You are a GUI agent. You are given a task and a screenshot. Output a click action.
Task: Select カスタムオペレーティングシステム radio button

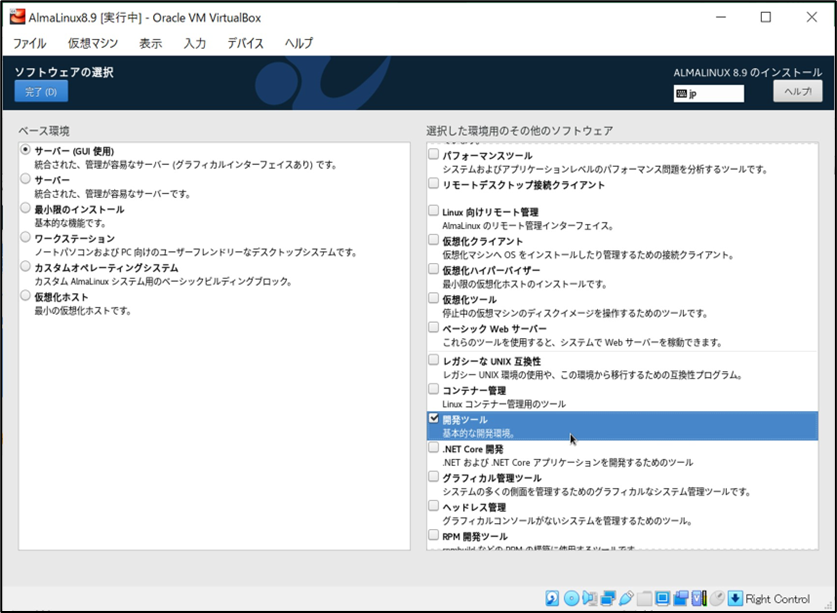[x=26, y=266]
